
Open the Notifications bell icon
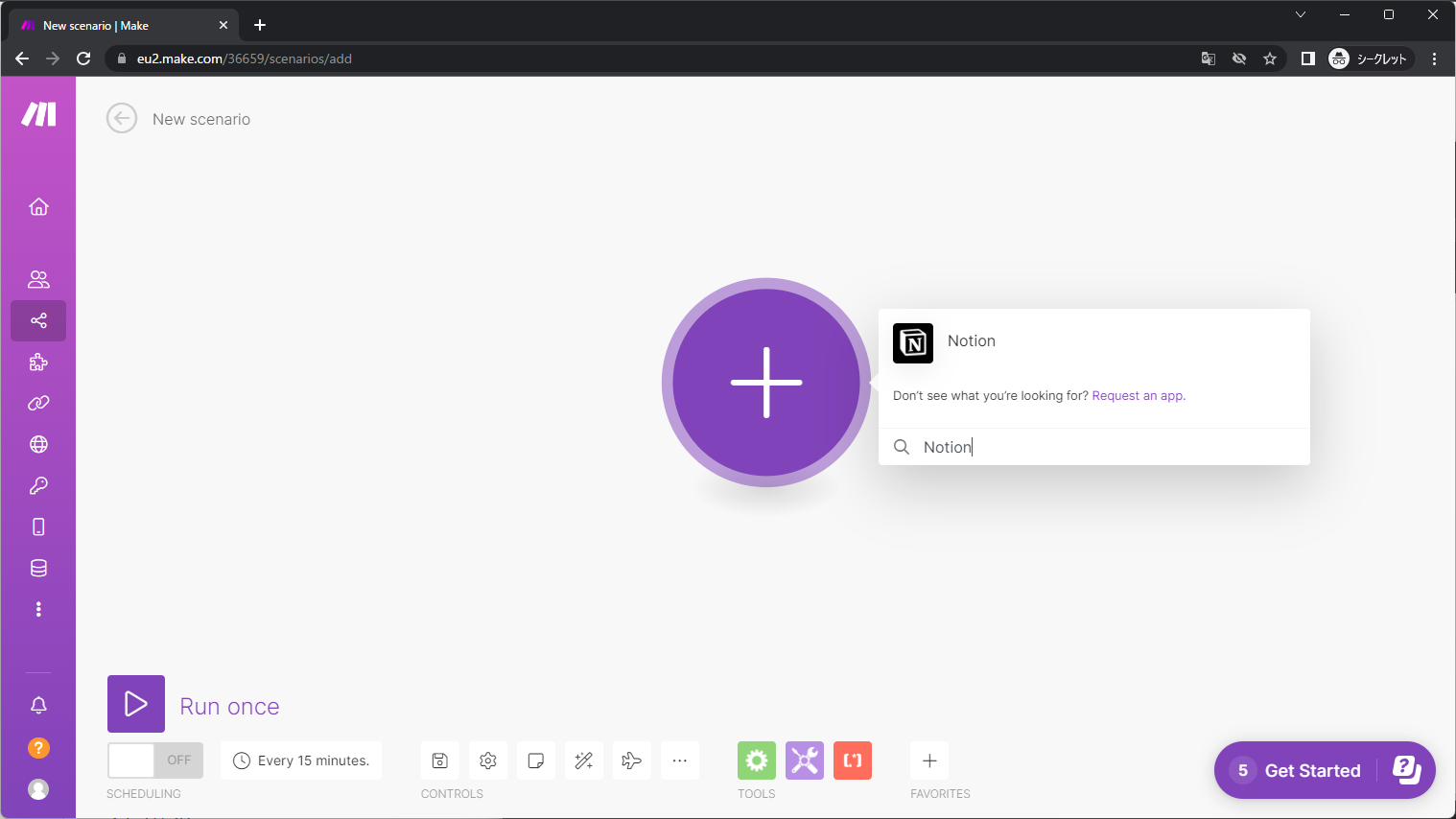(38, 705)
